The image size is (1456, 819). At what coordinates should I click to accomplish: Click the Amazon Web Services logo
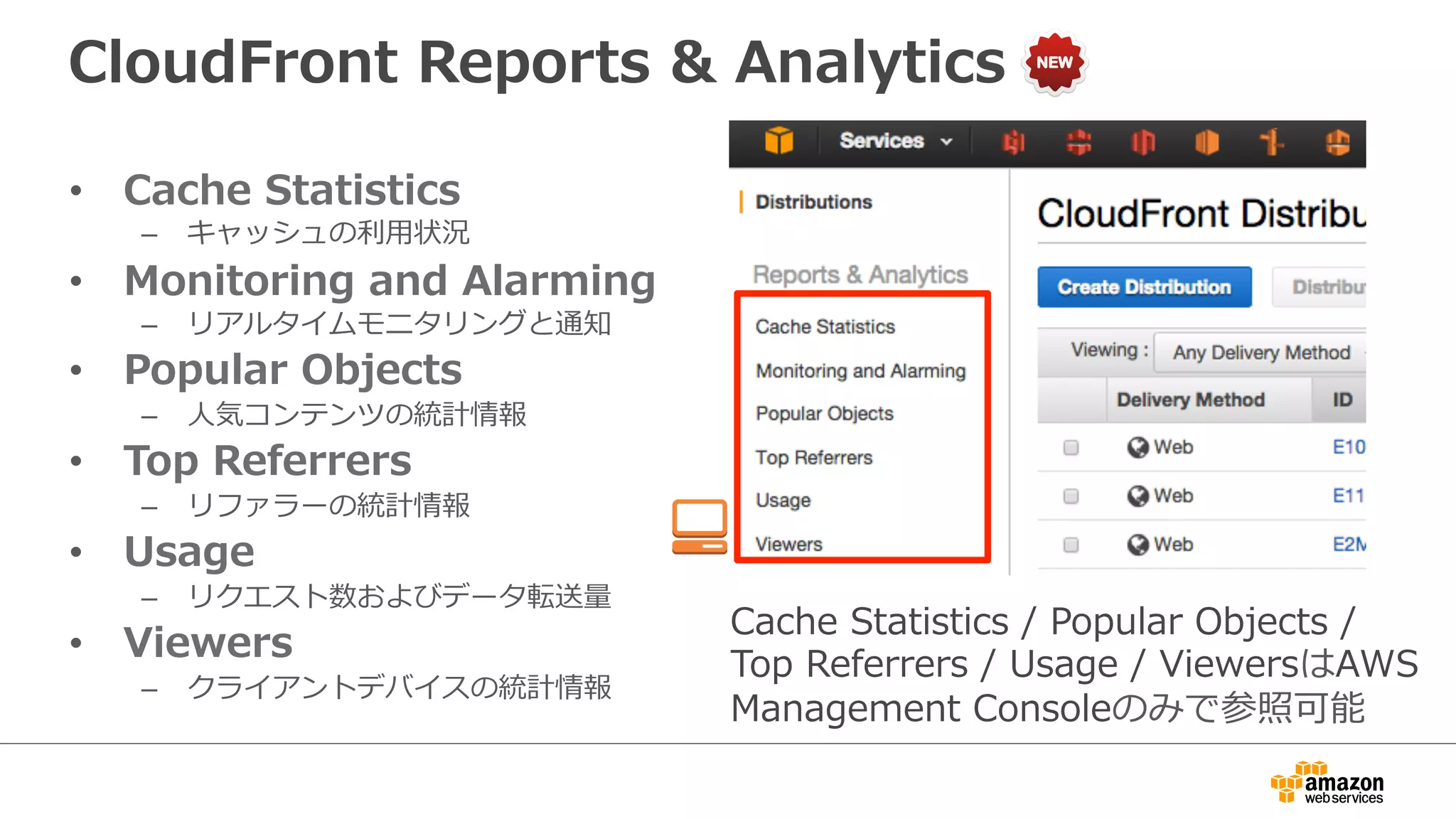click(x=1327, y=782)
